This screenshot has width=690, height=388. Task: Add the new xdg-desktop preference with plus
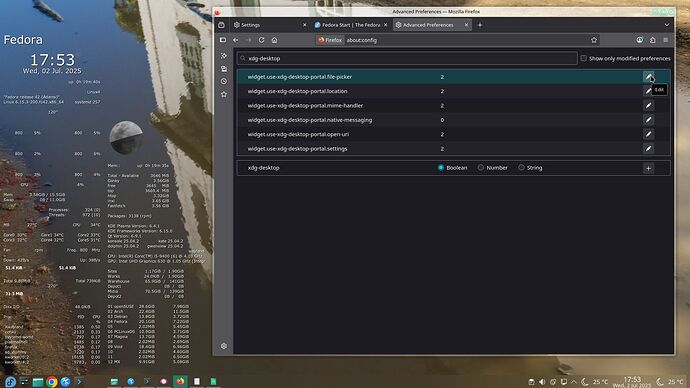pyautogui.click(x=648, y=168)
